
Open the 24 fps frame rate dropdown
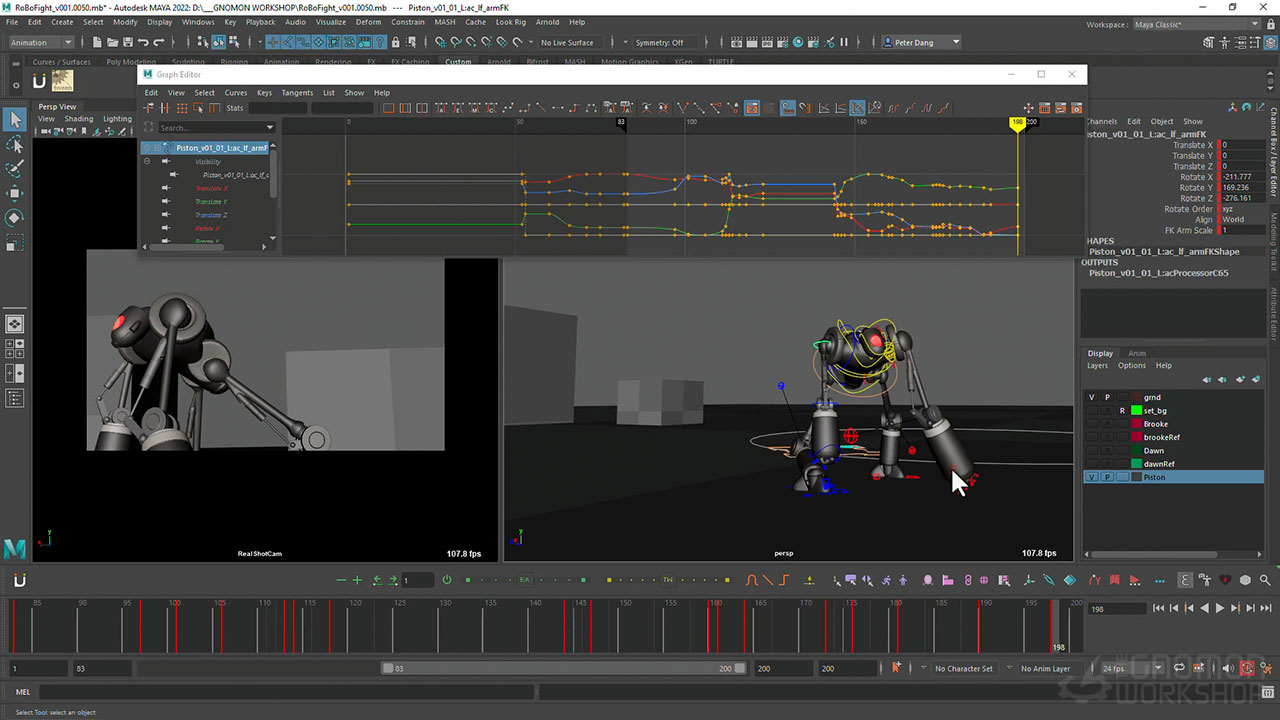point(1127,668)
